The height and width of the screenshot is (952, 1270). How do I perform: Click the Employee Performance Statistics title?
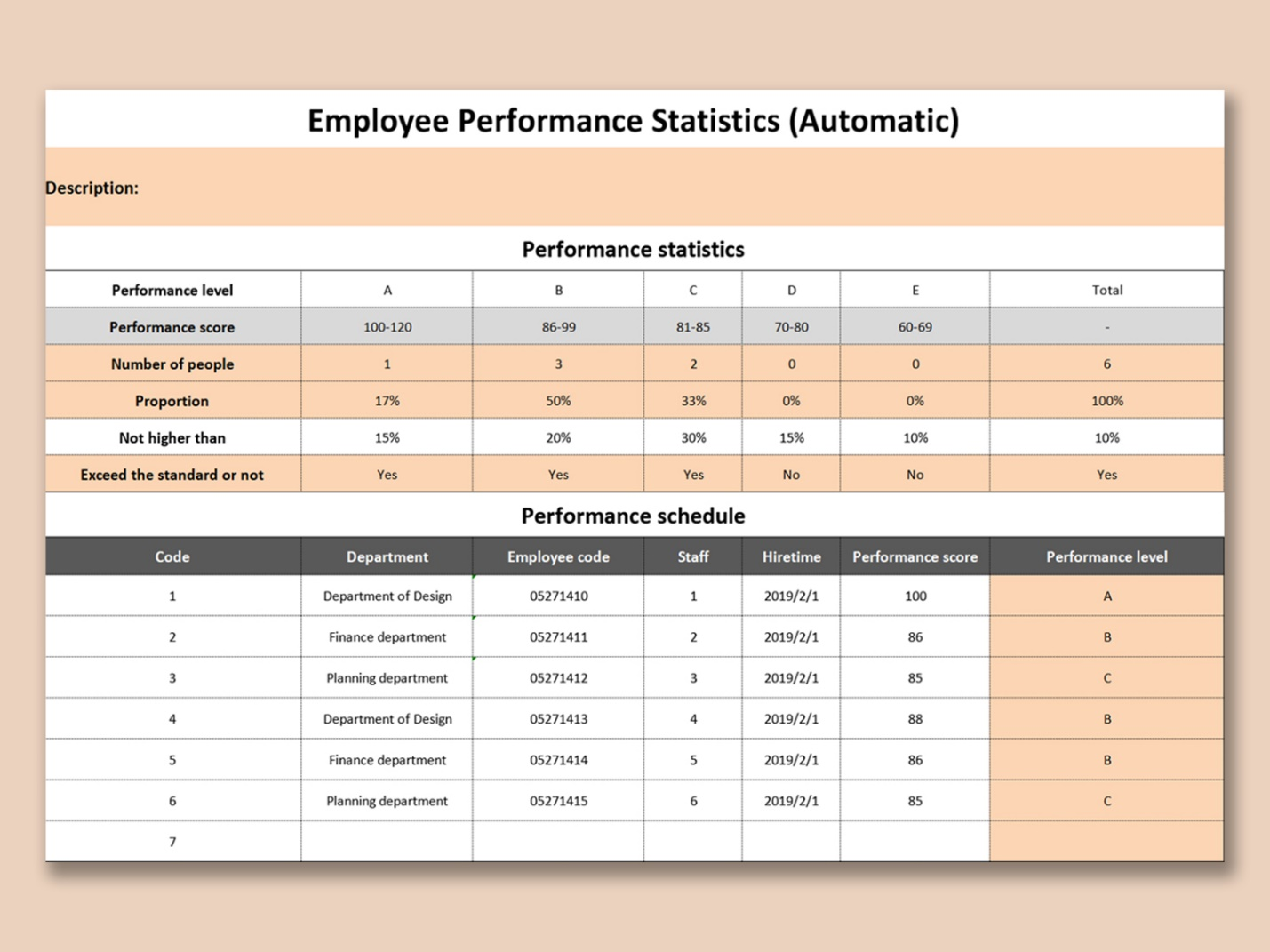click(x=633, y=120)
